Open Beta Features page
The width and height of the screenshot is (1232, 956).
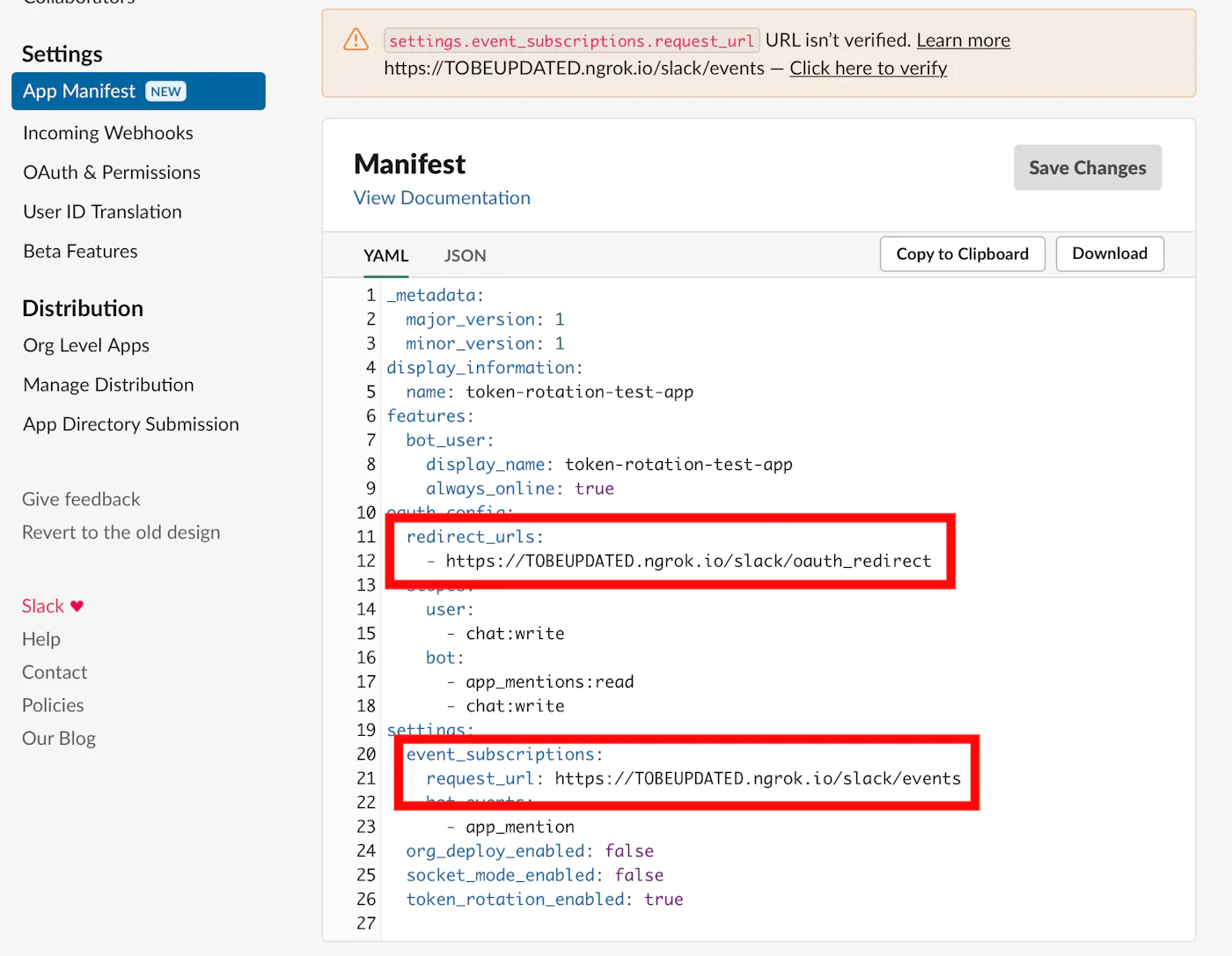(x=80, y=252)
